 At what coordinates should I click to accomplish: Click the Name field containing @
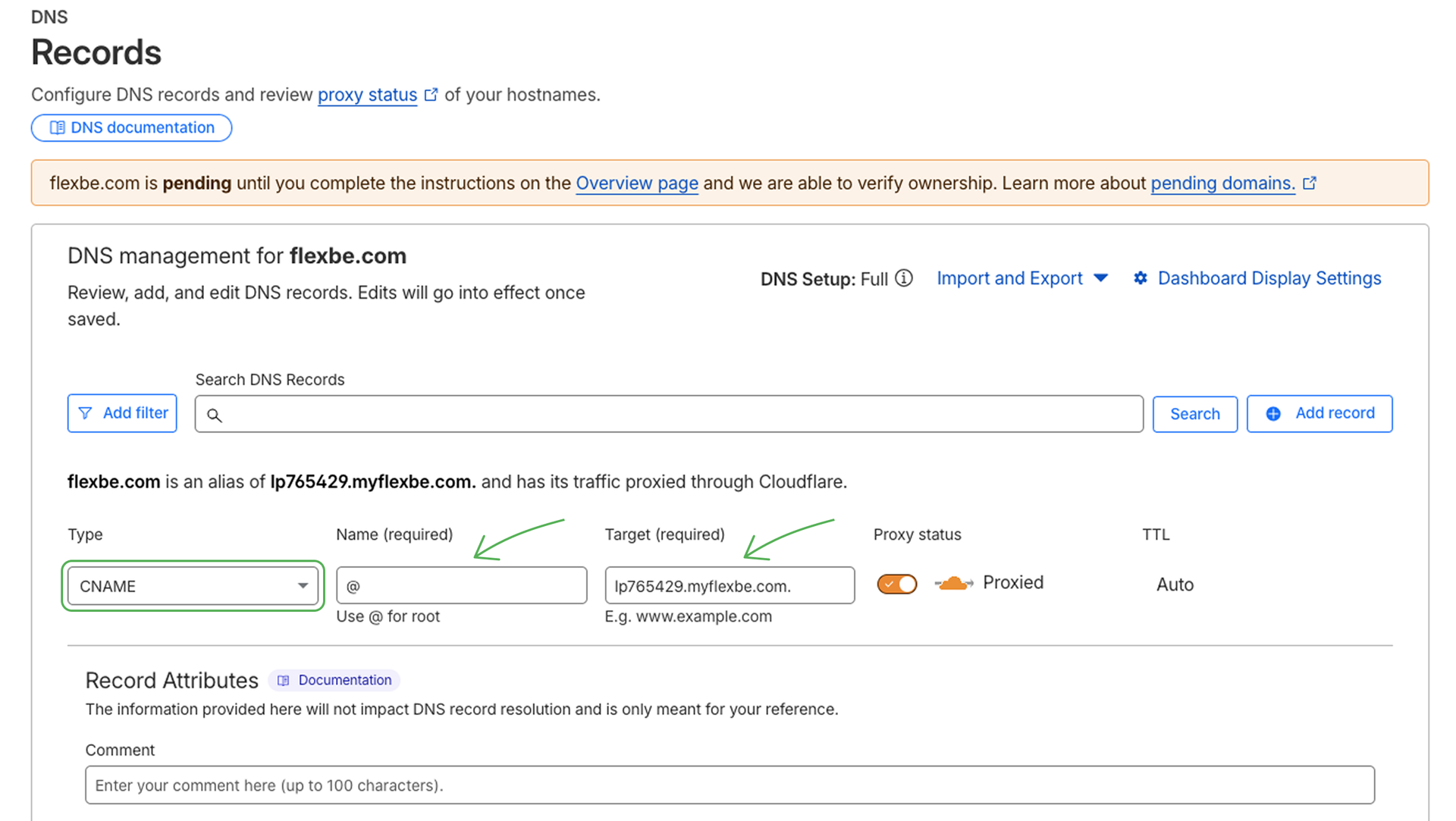[x=461, y=586]
